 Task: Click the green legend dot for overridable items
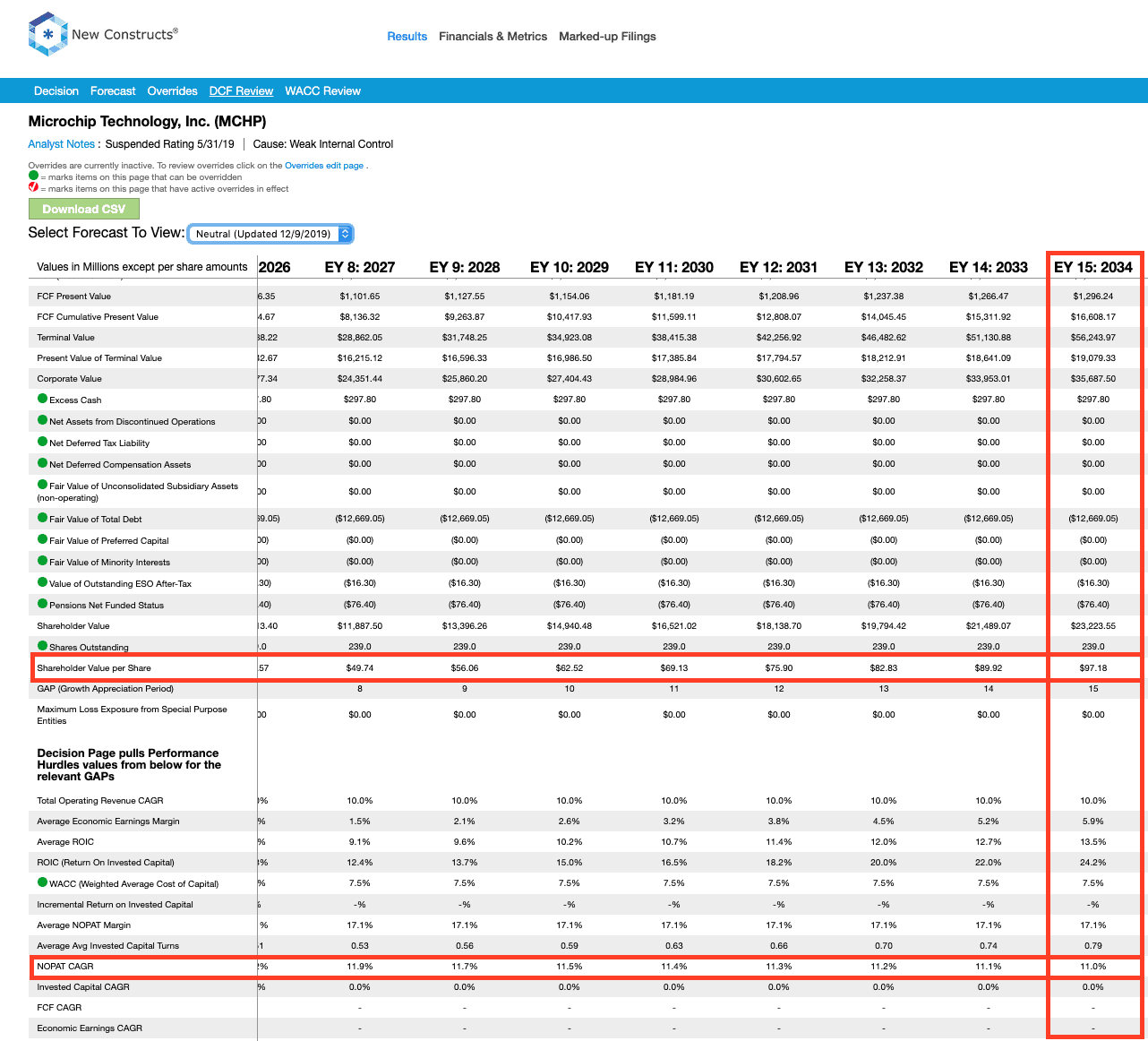pyautogui.click(x=34, y=176)
